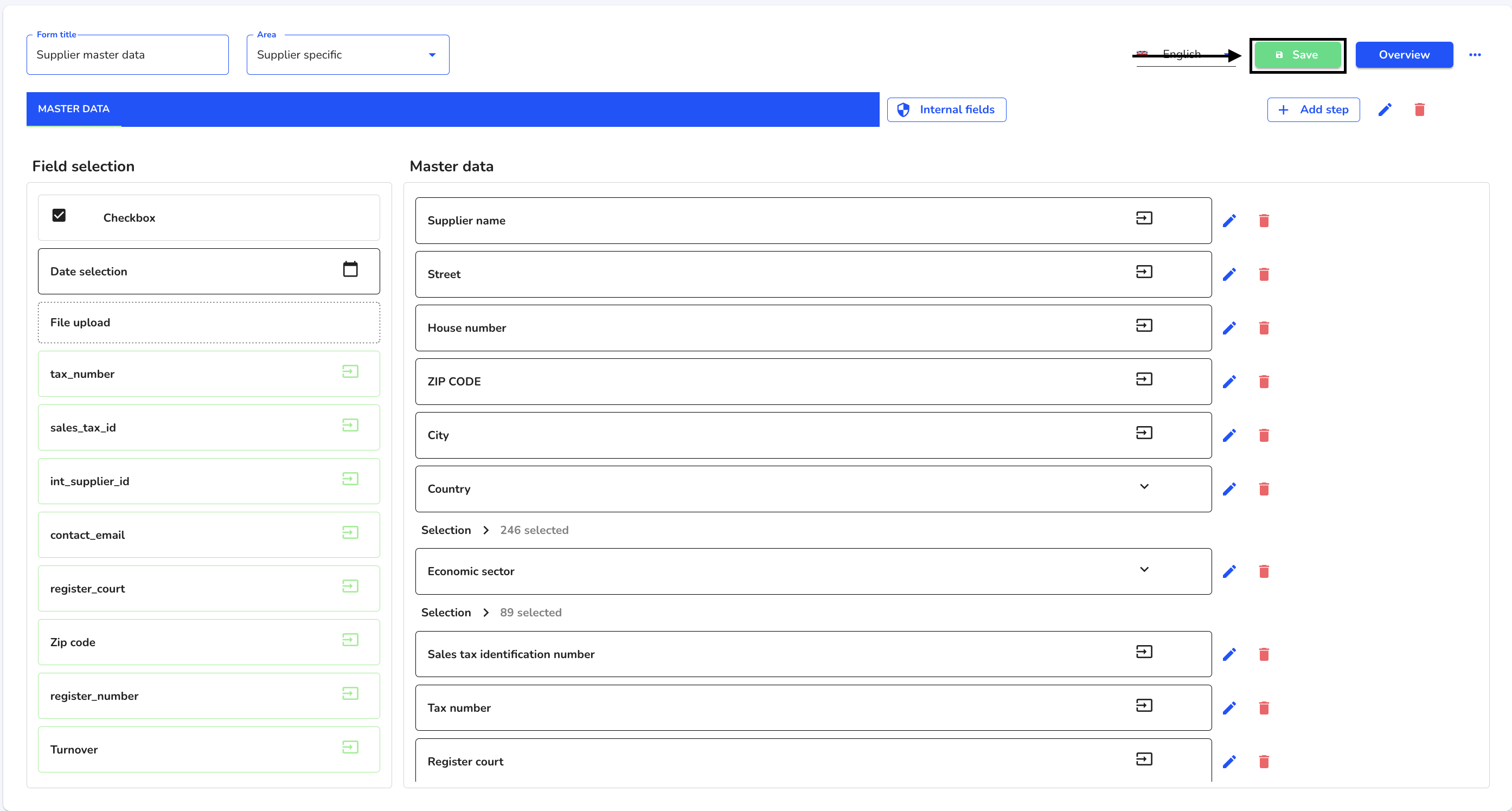Viewport: 1512px width, 811px height.
Task: Expand the Economic sector dropdown
Action: click(x=1145, y=570)
